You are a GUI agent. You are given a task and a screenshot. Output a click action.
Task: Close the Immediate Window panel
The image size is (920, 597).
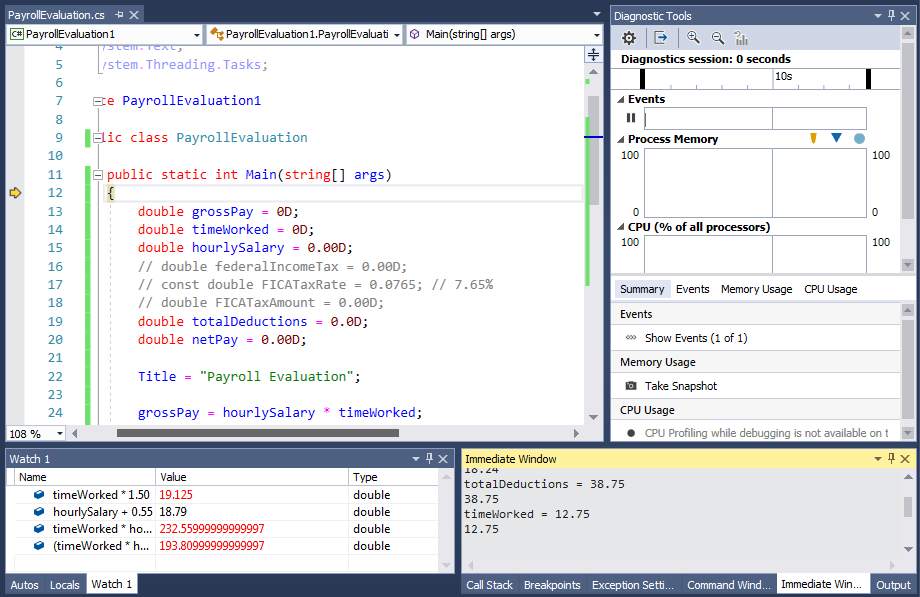(905, 458)
